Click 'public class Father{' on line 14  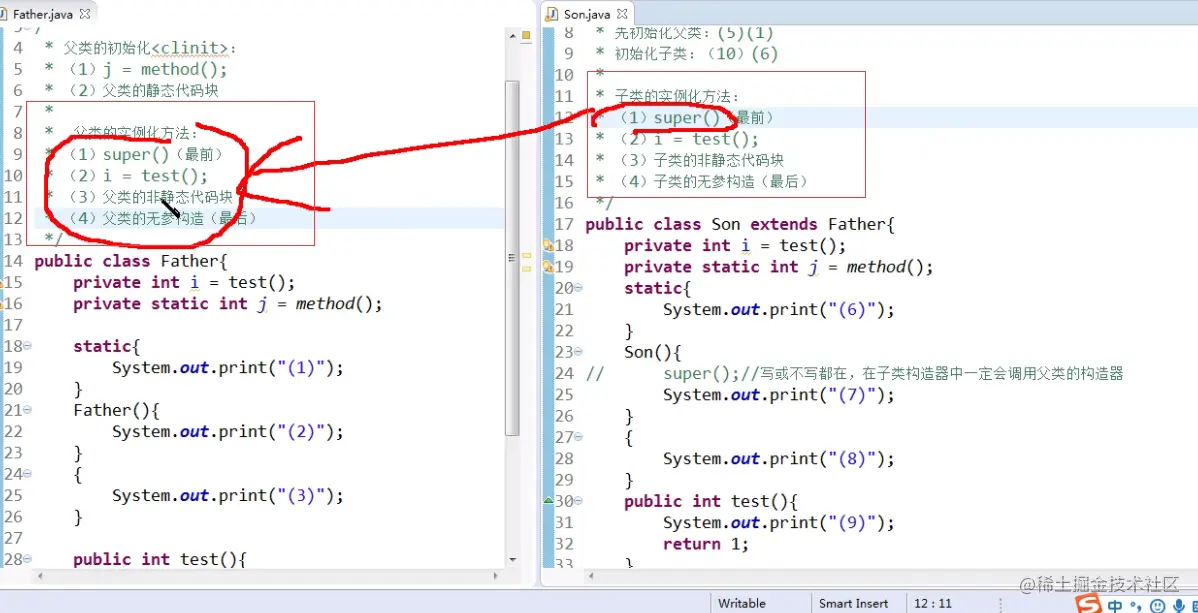(x=131, y=261)
